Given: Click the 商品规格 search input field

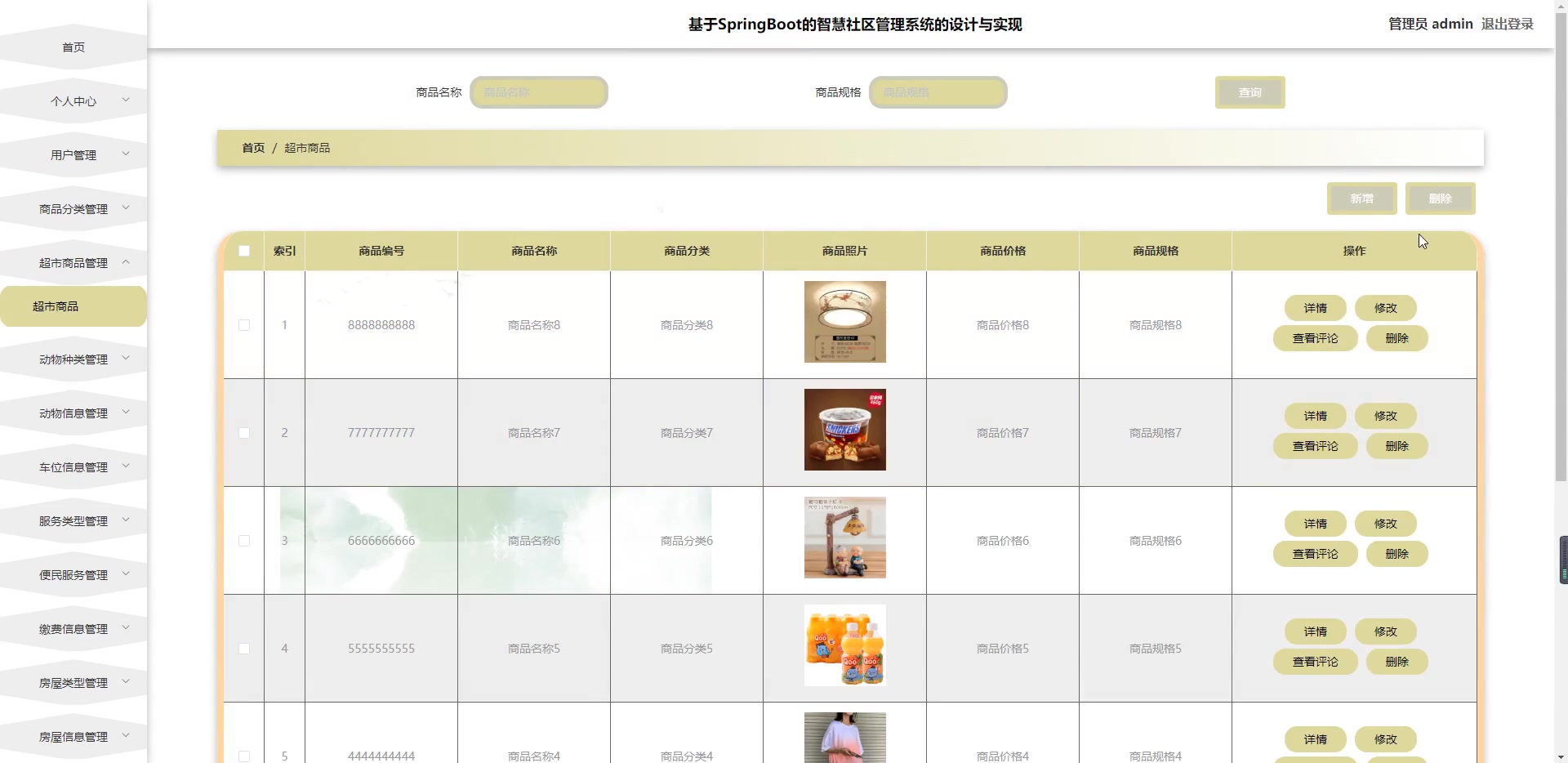Looking at the screenshot, I should point(938,92).
